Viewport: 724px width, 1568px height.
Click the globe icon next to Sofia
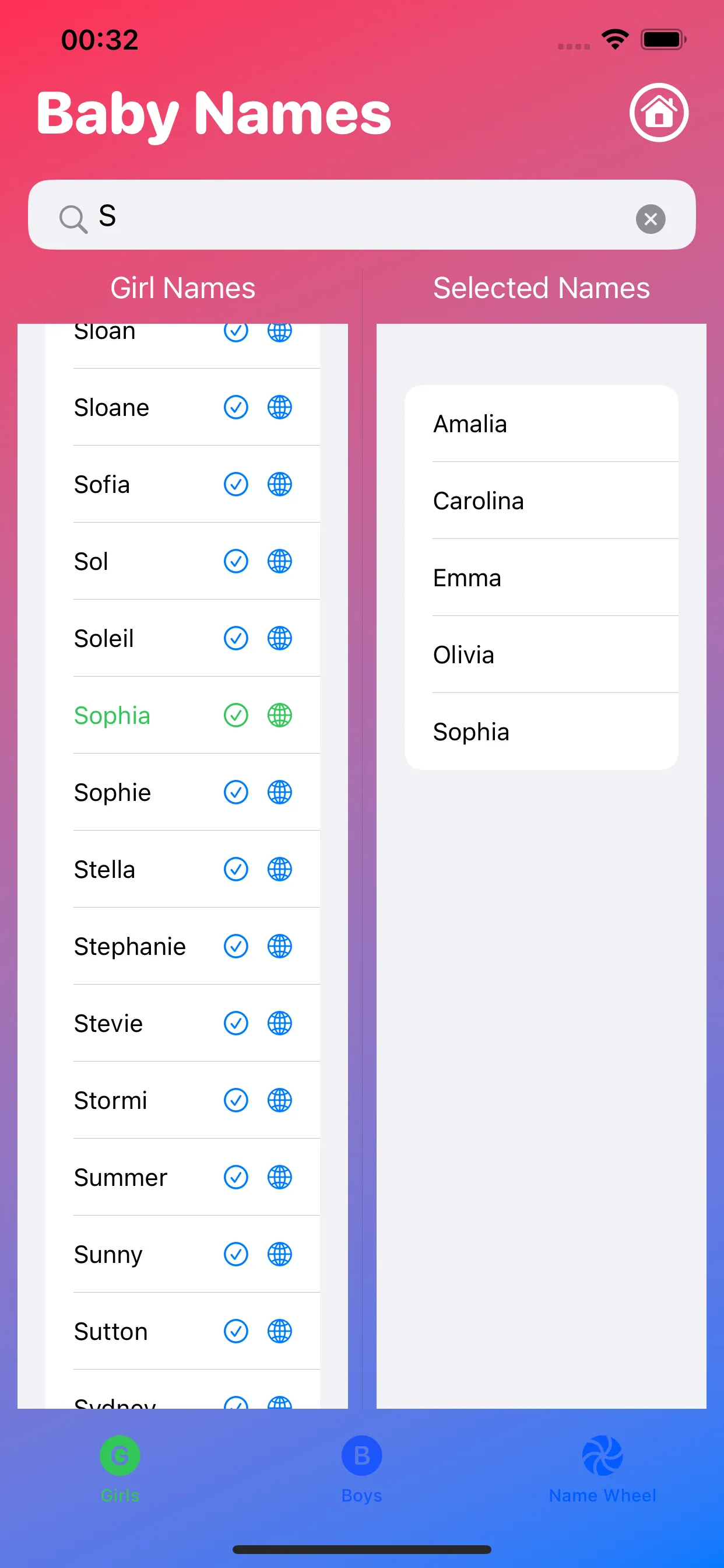279,485
